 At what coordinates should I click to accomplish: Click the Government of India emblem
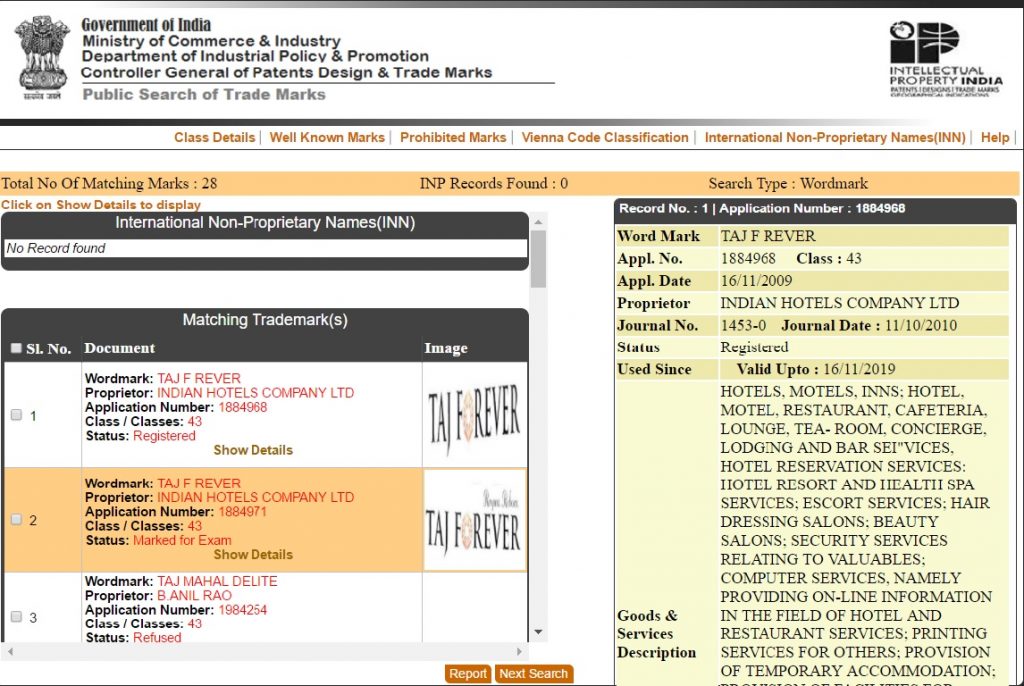[x=42, y=57]
